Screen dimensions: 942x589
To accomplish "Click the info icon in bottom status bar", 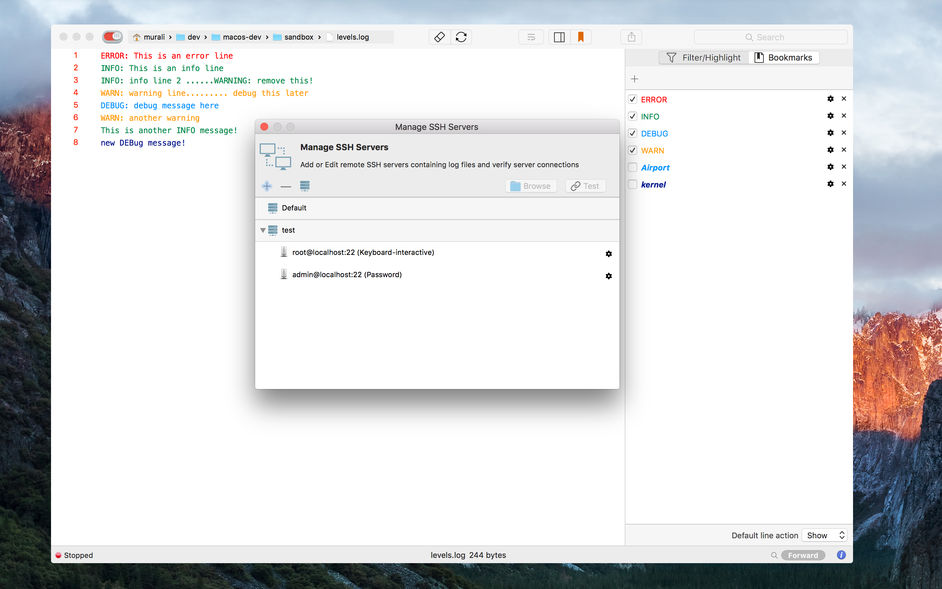I will tap(840, 555).
